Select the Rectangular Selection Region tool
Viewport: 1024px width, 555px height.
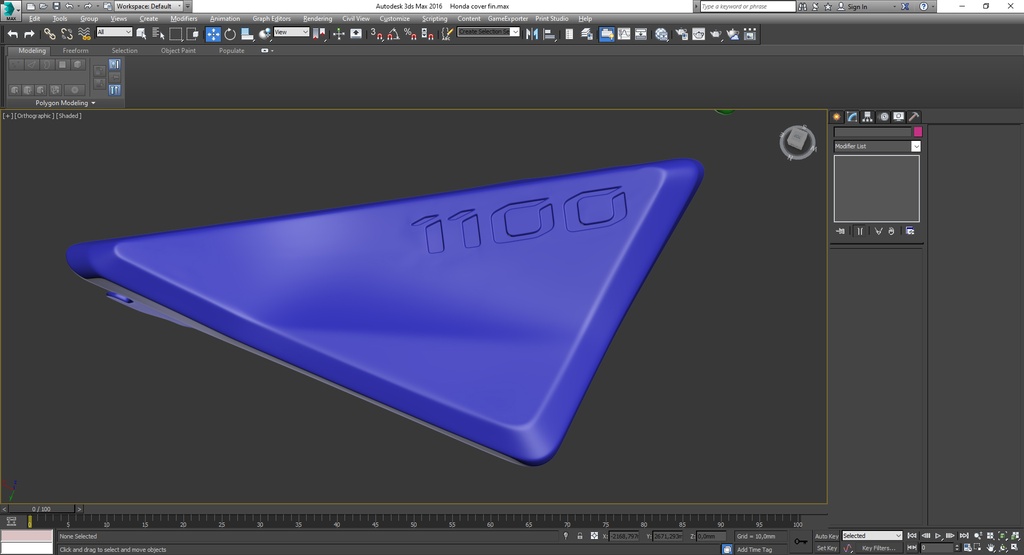(x=176, y=34)
